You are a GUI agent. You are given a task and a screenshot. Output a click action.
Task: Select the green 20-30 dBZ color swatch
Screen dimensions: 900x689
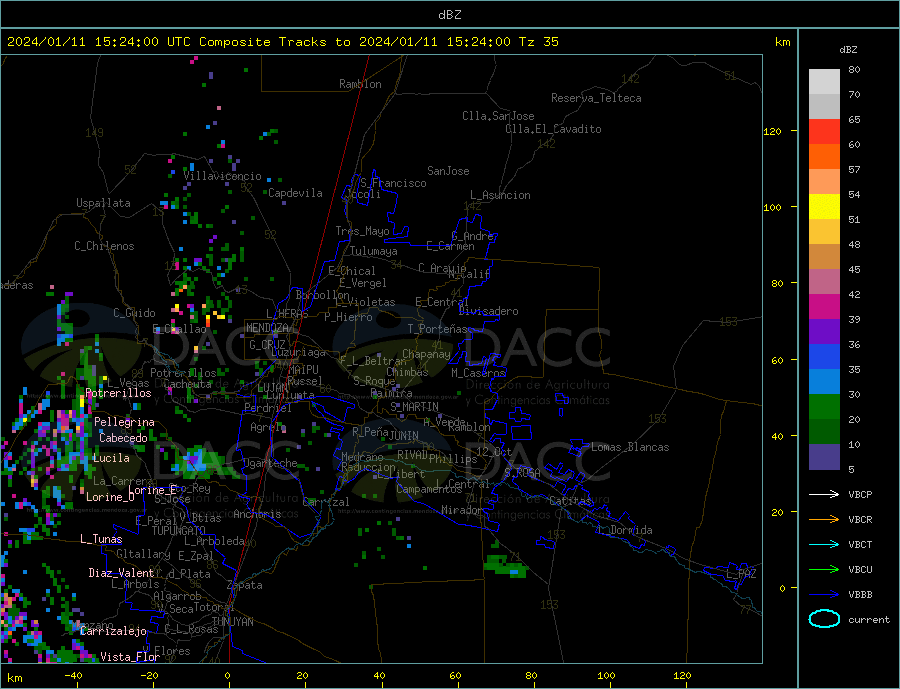click(x=824, y=407)
